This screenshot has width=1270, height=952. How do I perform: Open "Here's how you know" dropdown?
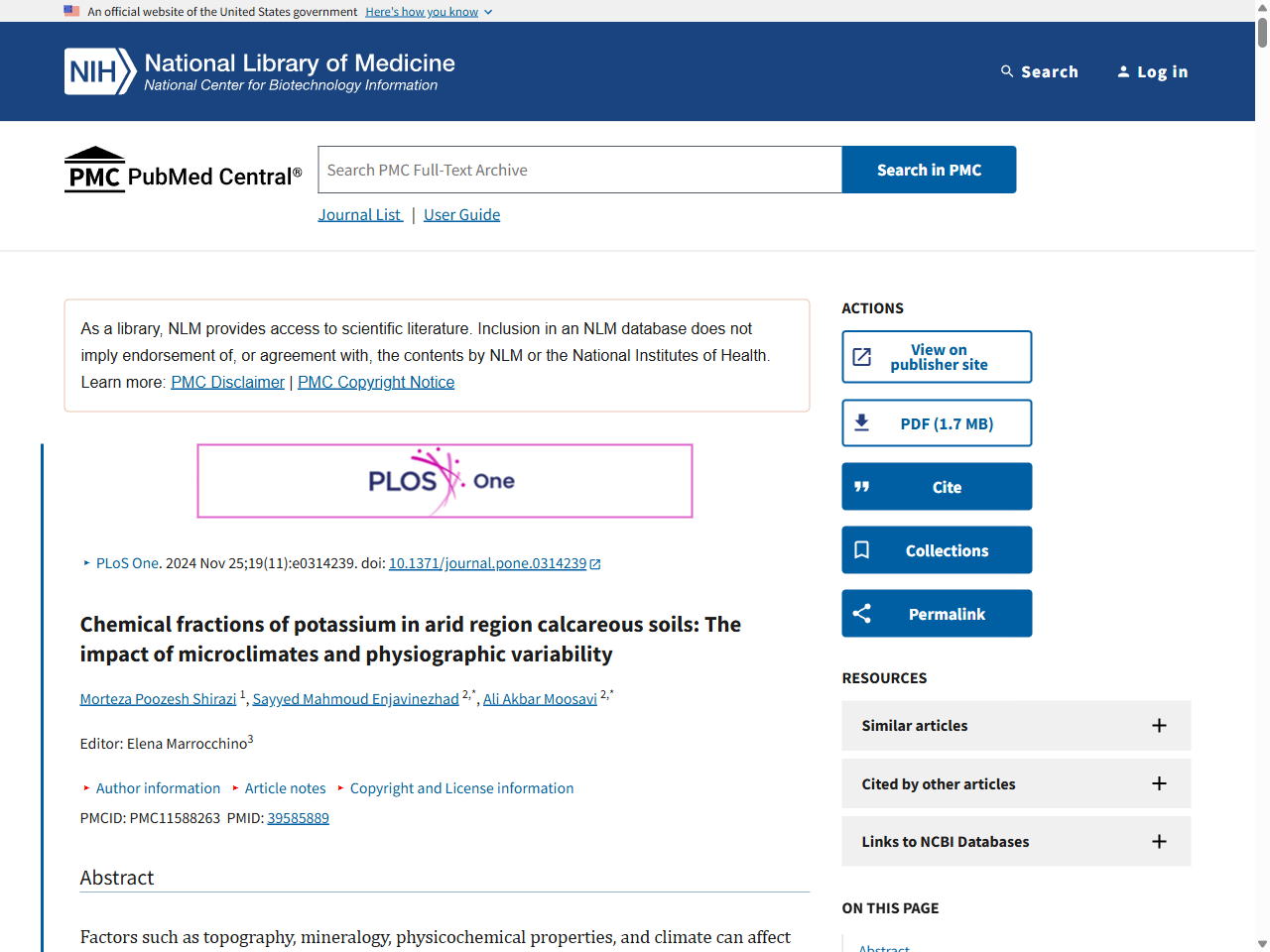pyautogui.click(x=429, y=12)
